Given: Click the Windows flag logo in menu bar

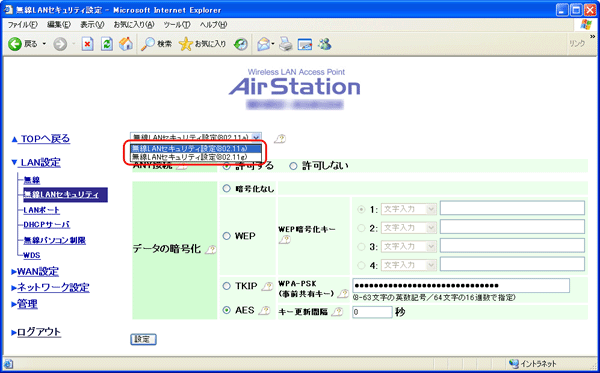Looking at the screenshot, I should (586, 24).
